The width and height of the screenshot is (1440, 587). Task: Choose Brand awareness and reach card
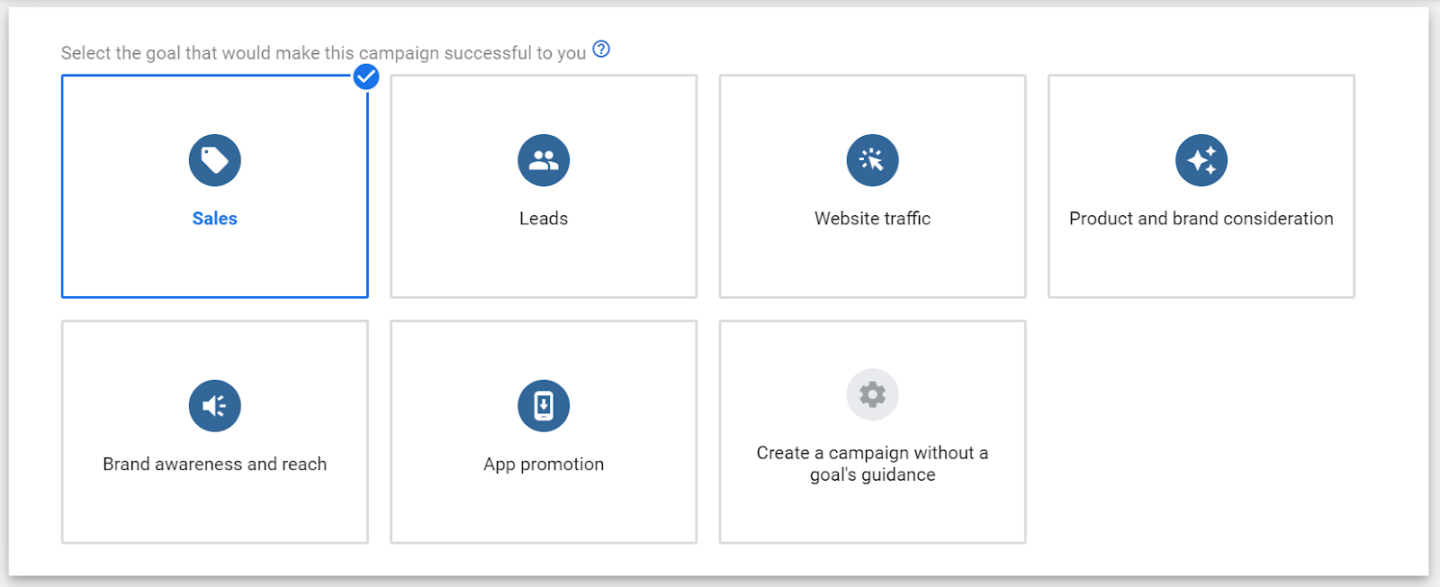(x=215, y=432)
